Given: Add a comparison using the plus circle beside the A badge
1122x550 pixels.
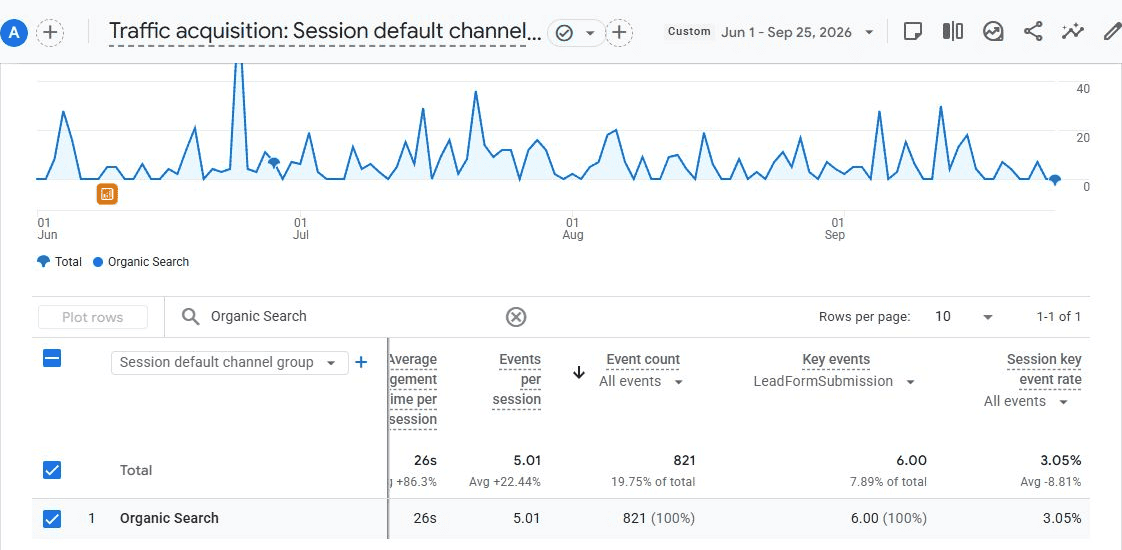Looking at the screenshot, I should (50, 32).
